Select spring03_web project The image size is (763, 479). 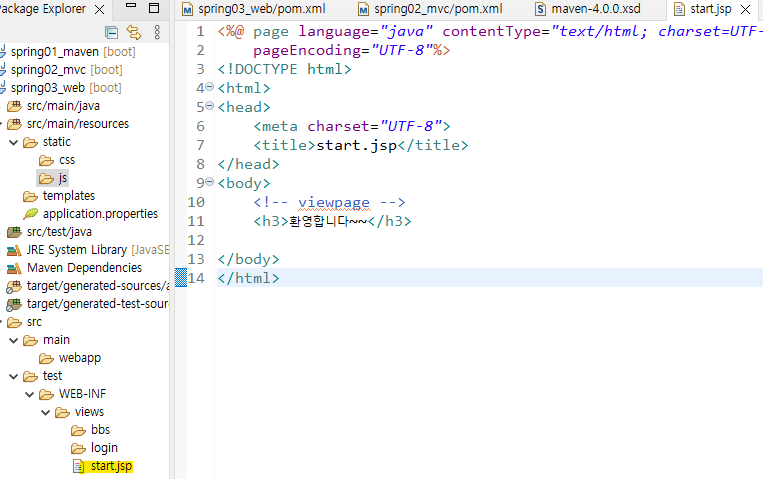click(66, 88)
